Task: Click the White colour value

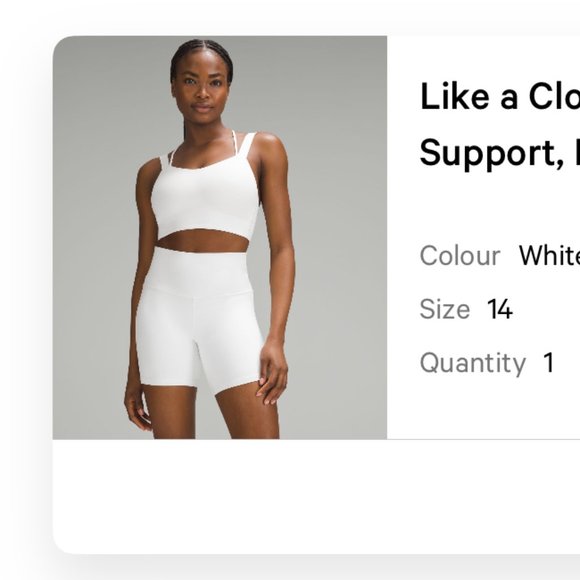Action: point(549,255)
